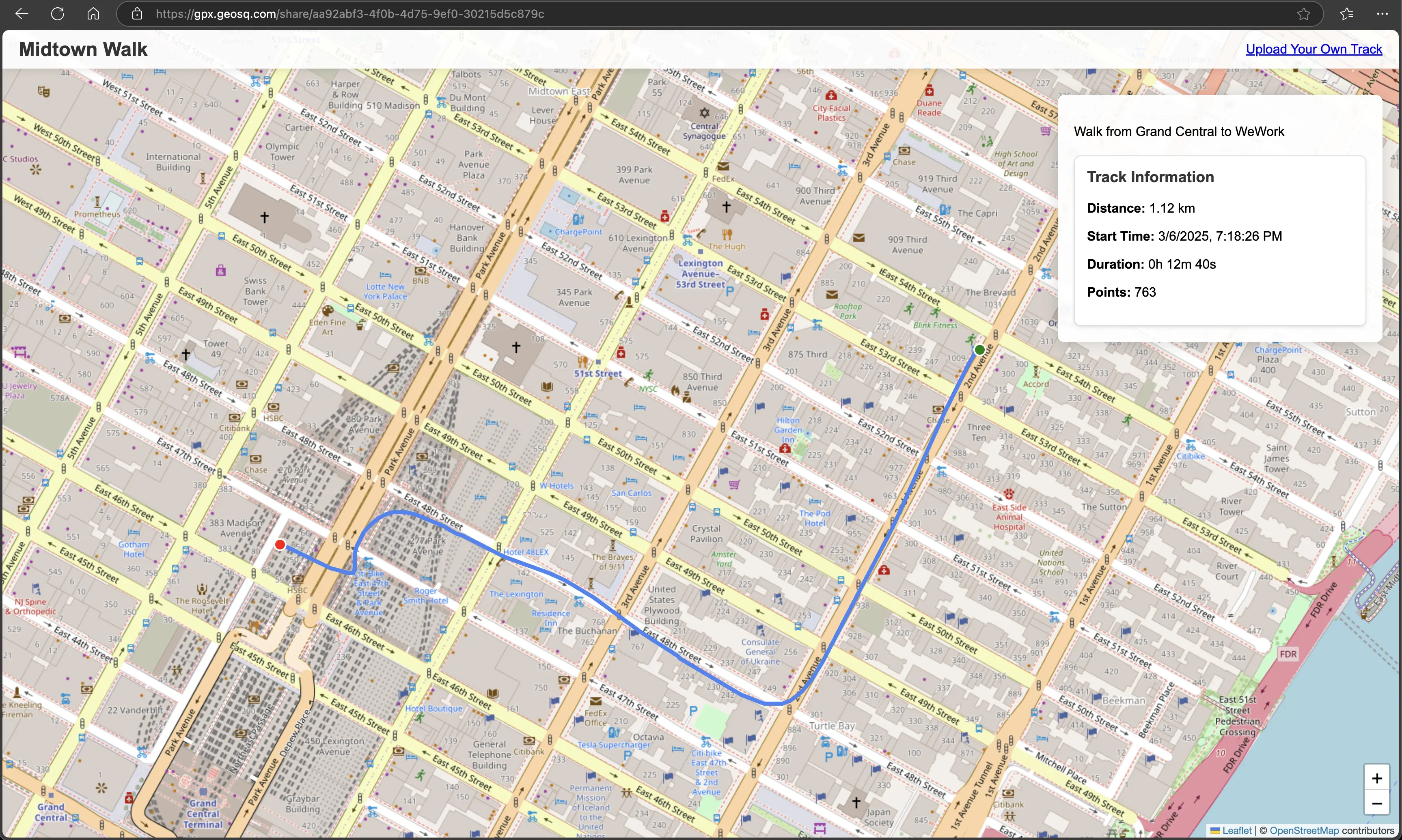Click the 399 Park Avenue building label
Image resolution: width=1402 pixels, height=840 pixels.
click(x=634, y=174)
